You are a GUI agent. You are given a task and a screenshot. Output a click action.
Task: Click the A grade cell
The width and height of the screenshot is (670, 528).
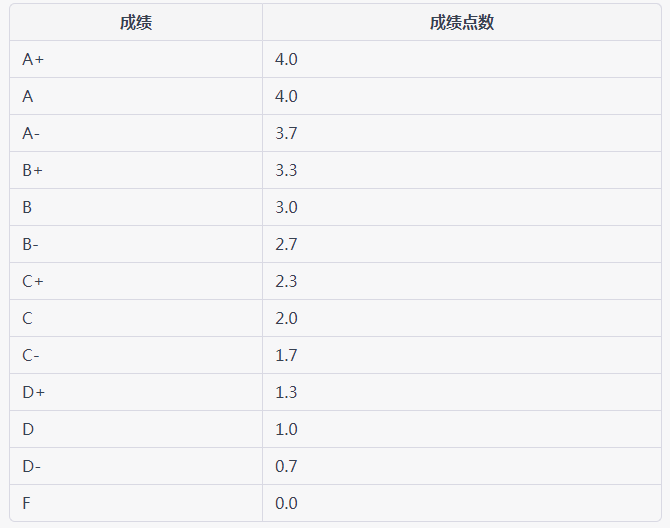tap(136, 96)
